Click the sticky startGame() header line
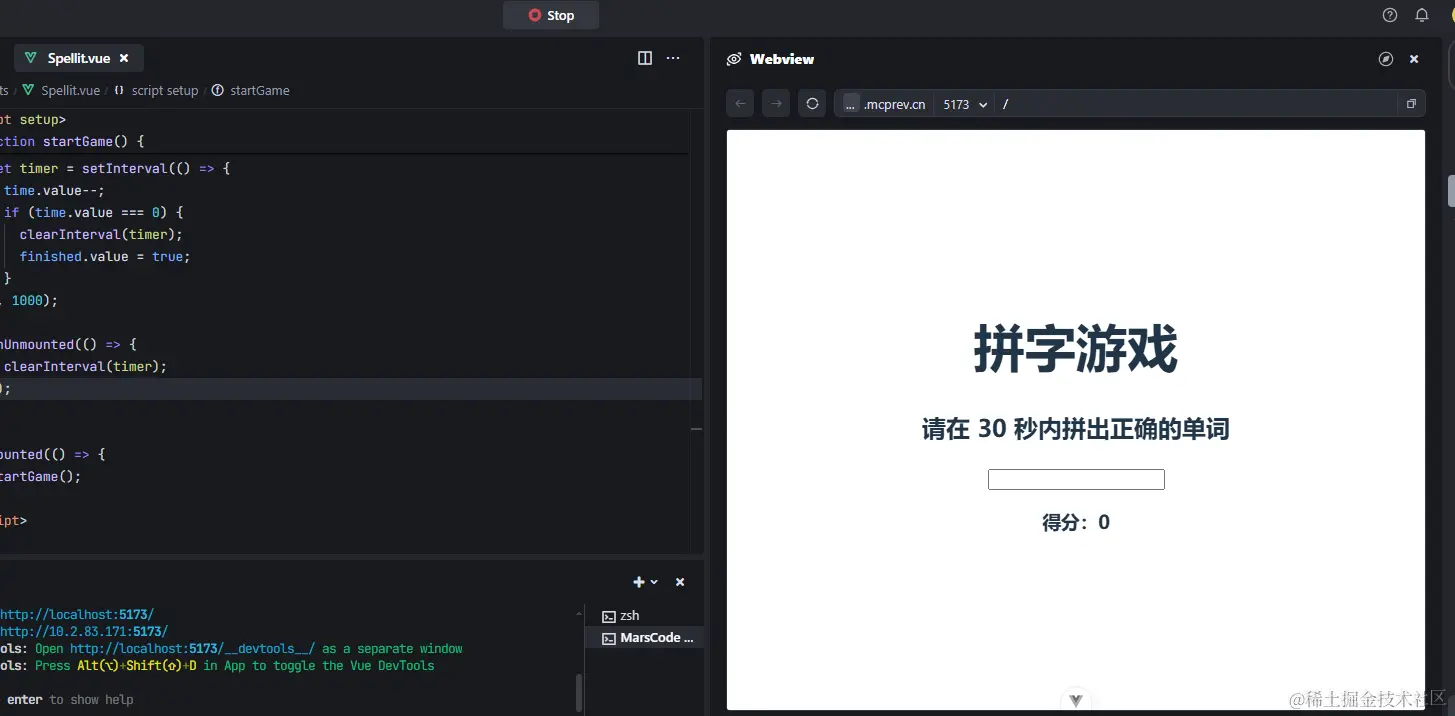This screenshot has width=1455, height=716. (72, 141)
